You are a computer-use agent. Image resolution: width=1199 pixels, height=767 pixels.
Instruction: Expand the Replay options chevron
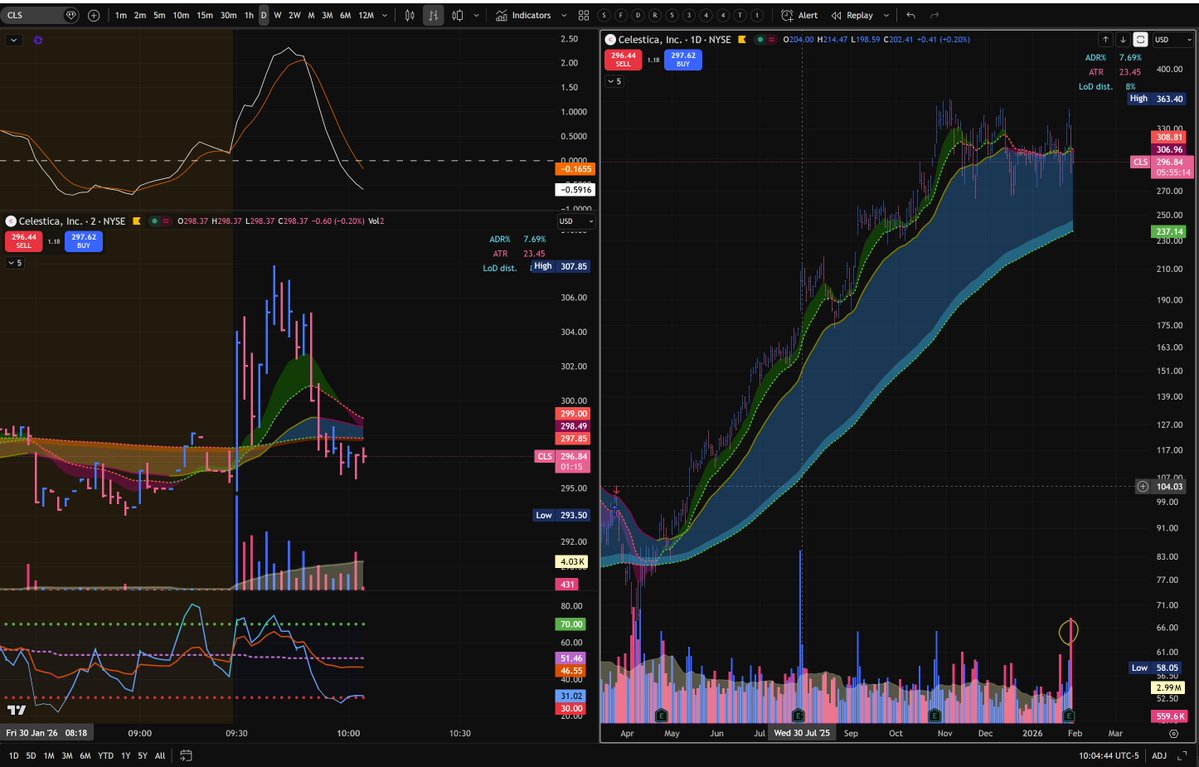[x=886, y=15]
